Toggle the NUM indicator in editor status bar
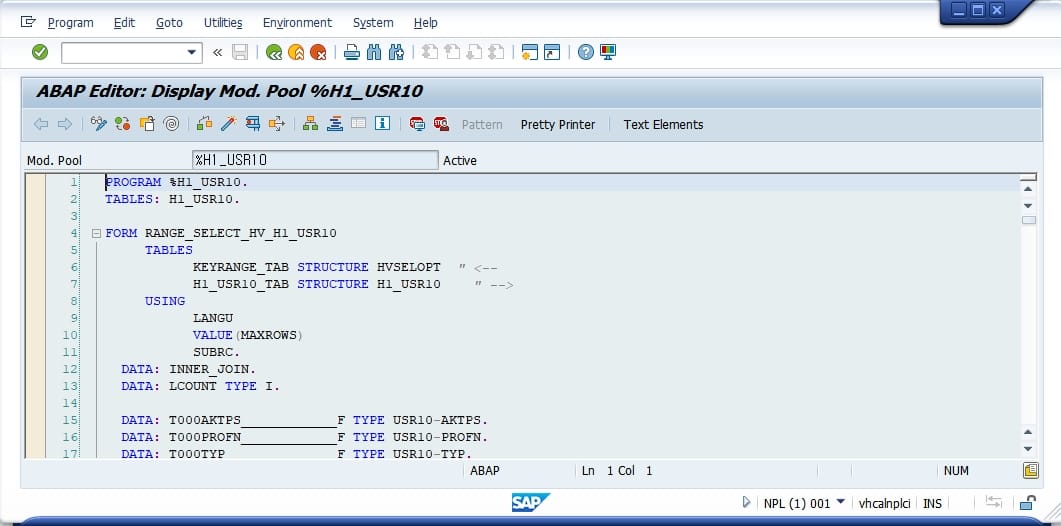The width and height of the screenshot is (1061, 526). click(x=955, y=470)
